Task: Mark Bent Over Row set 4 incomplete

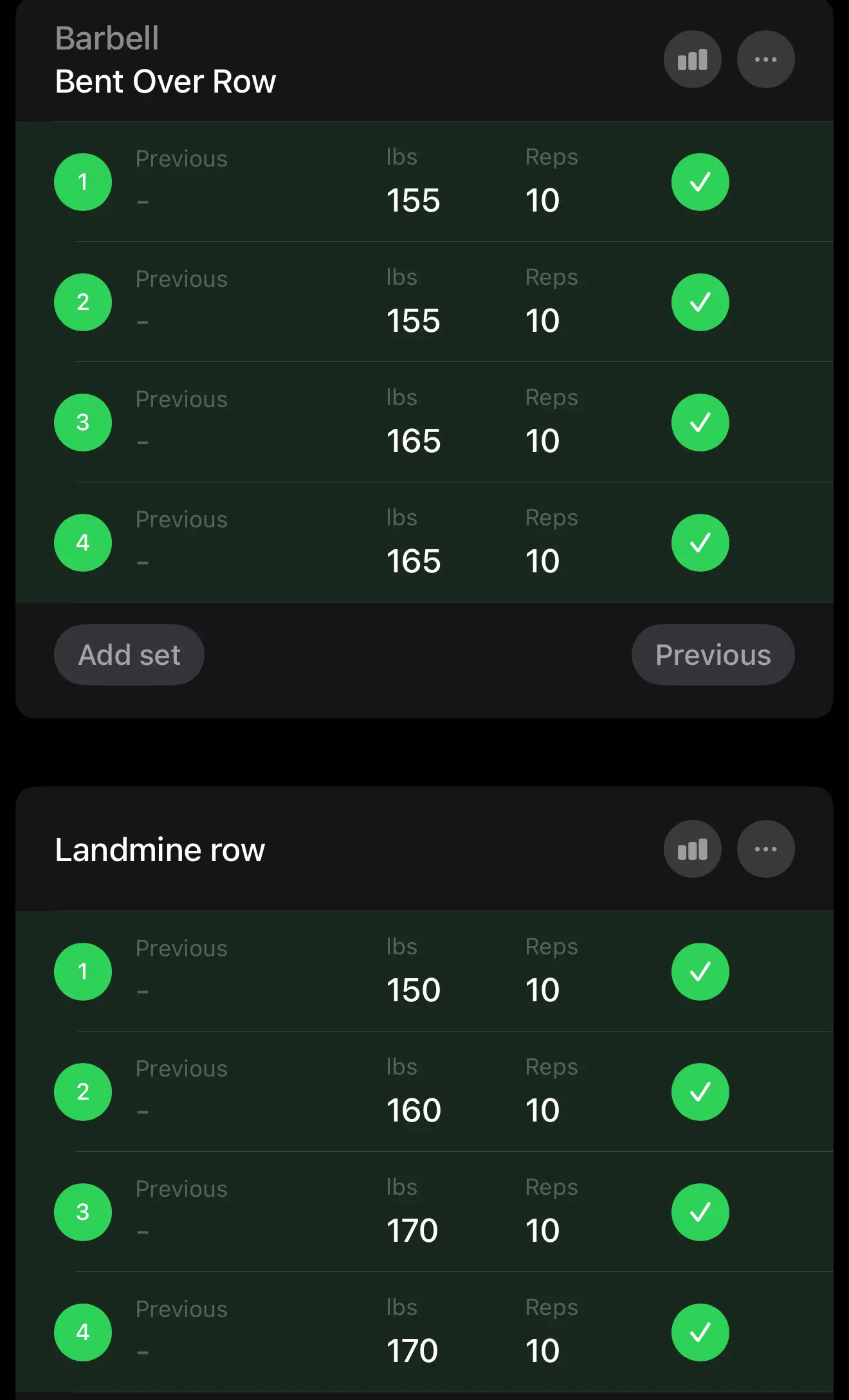Action: pyautogui.click(x=700, y=543)
